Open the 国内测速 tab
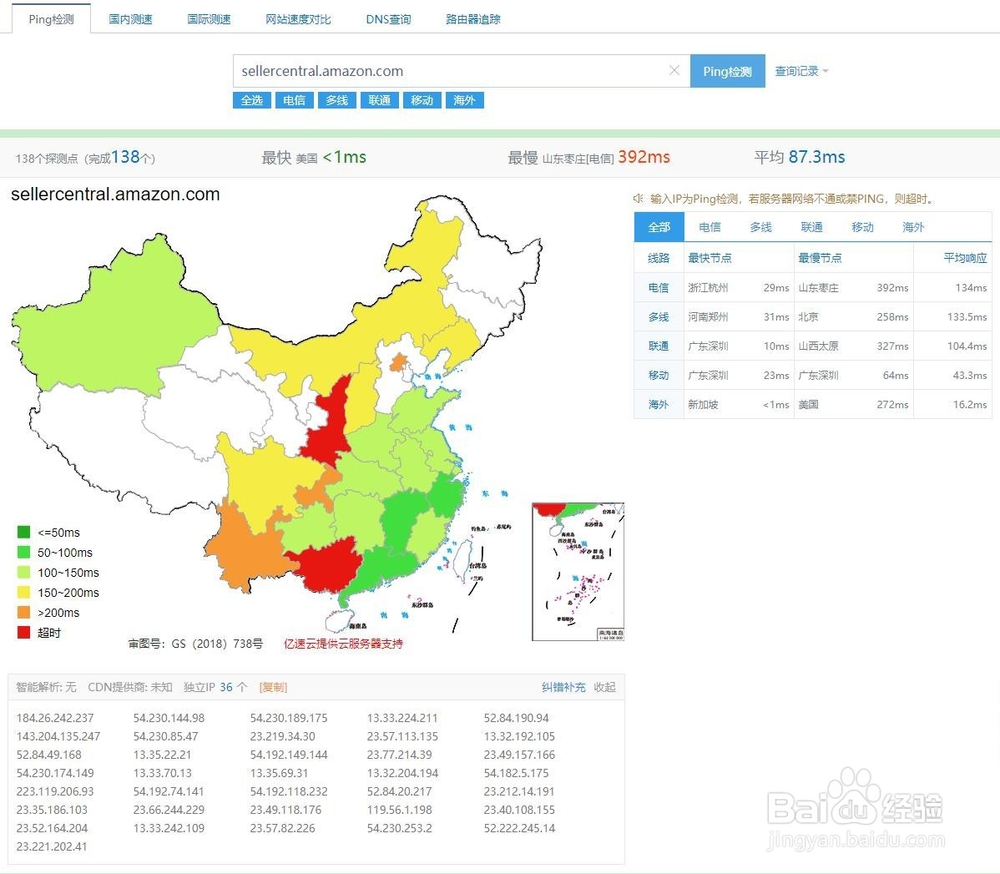Screen dimensions: 1000x874 [x=130, y=19]
